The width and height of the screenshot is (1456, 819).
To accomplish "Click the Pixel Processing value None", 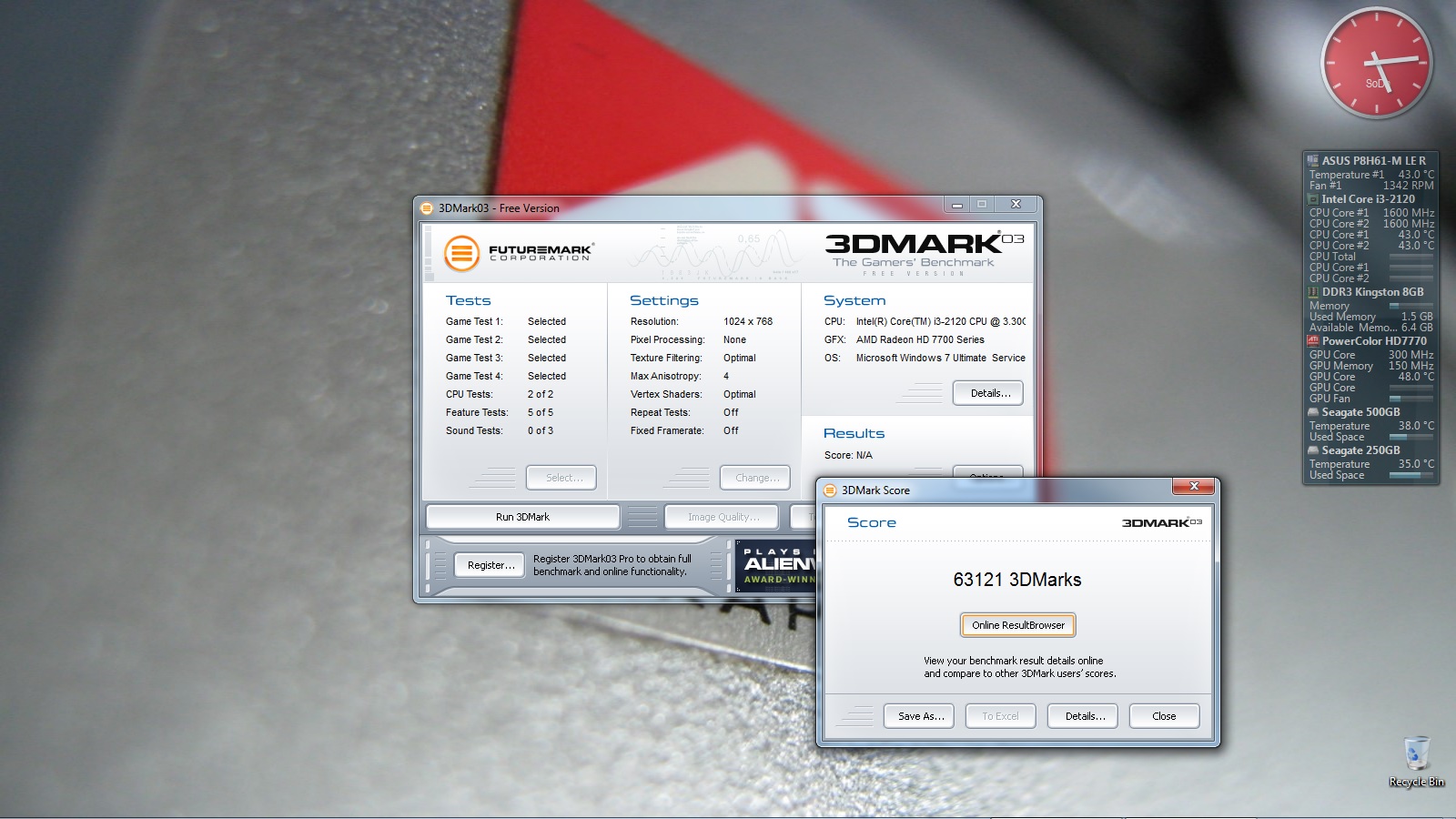I will [x=734, y=339].
